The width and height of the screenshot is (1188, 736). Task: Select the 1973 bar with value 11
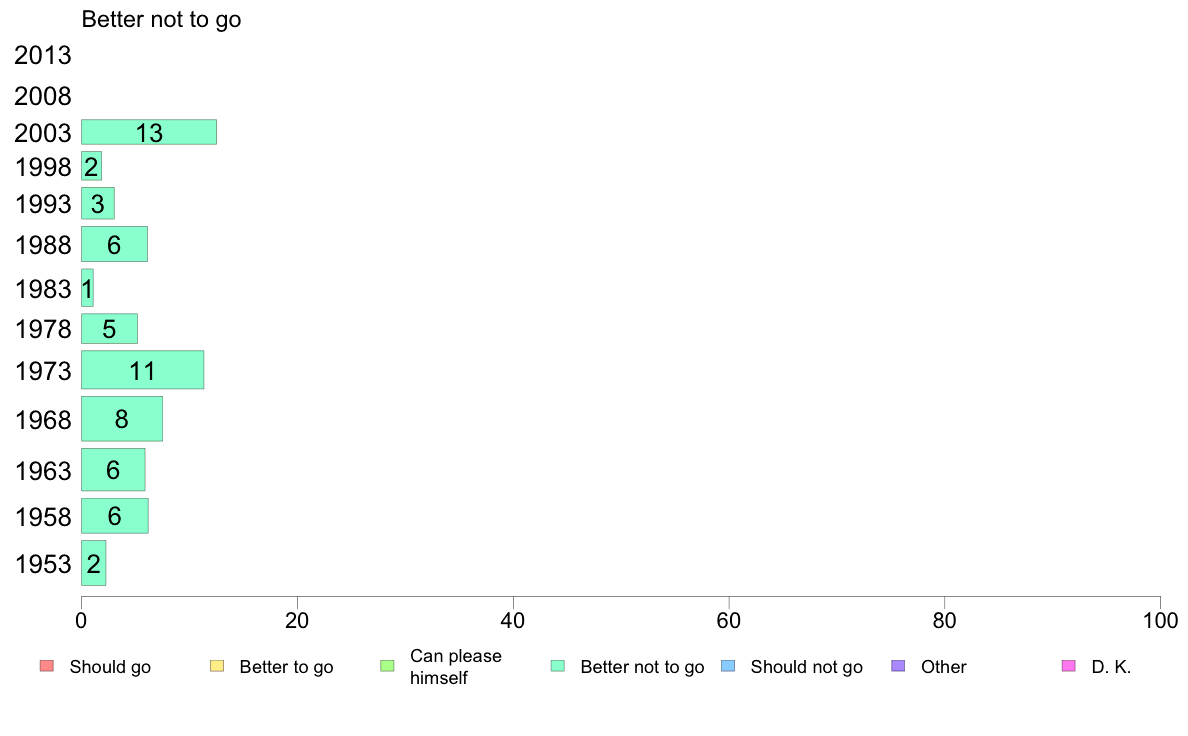(142, 370)
